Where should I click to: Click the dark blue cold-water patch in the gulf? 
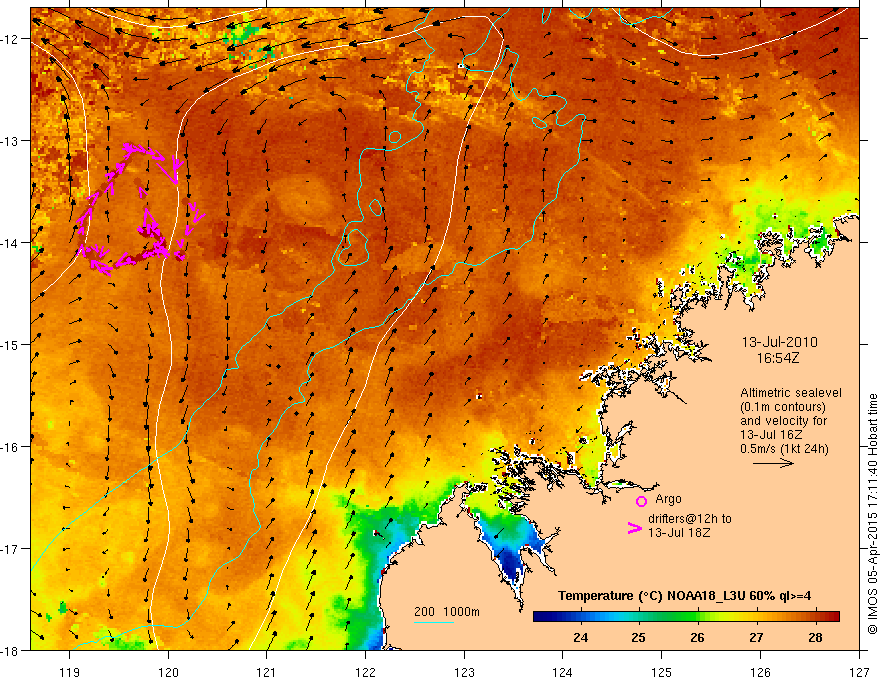click(513, 562)
